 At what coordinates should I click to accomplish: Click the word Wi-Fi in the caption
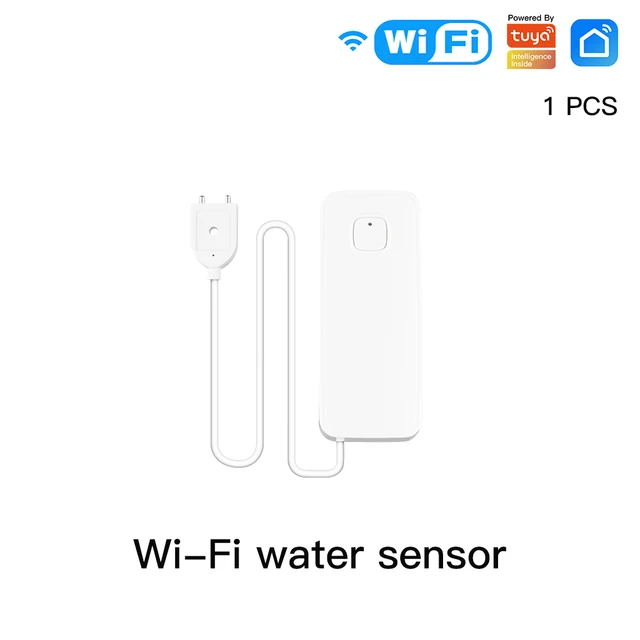[x=187, y=554]
